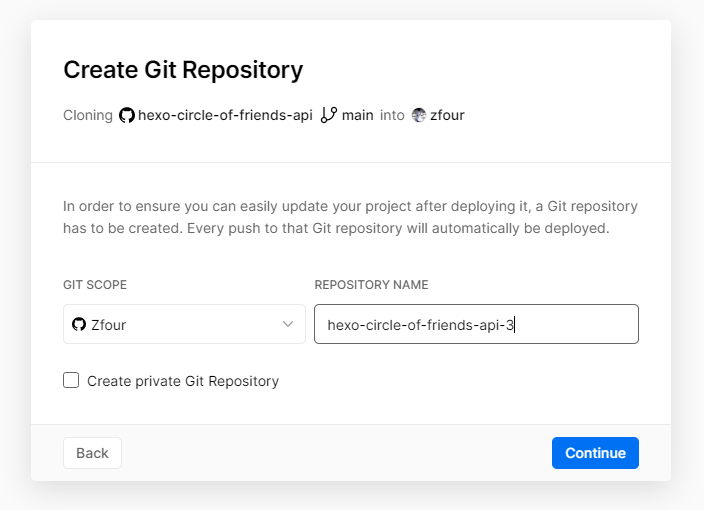Click the zfour profile avatar

[419, 115]
